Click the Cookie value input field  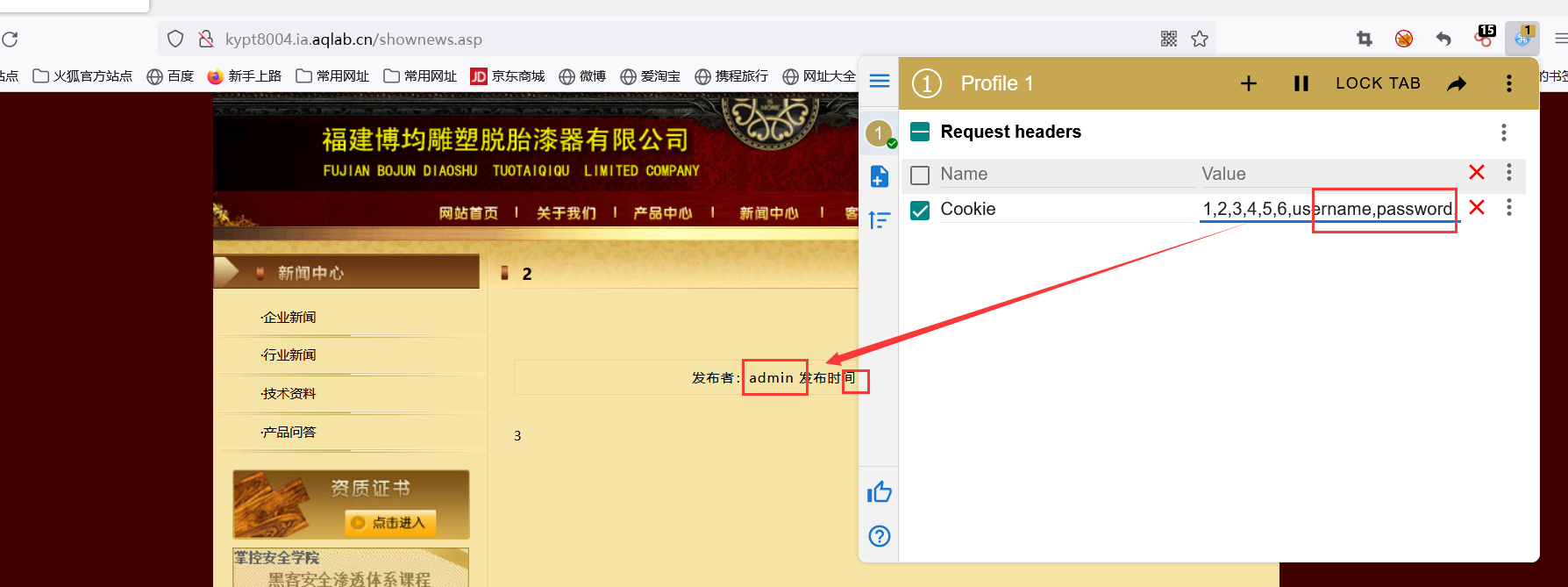(1328, 210)
